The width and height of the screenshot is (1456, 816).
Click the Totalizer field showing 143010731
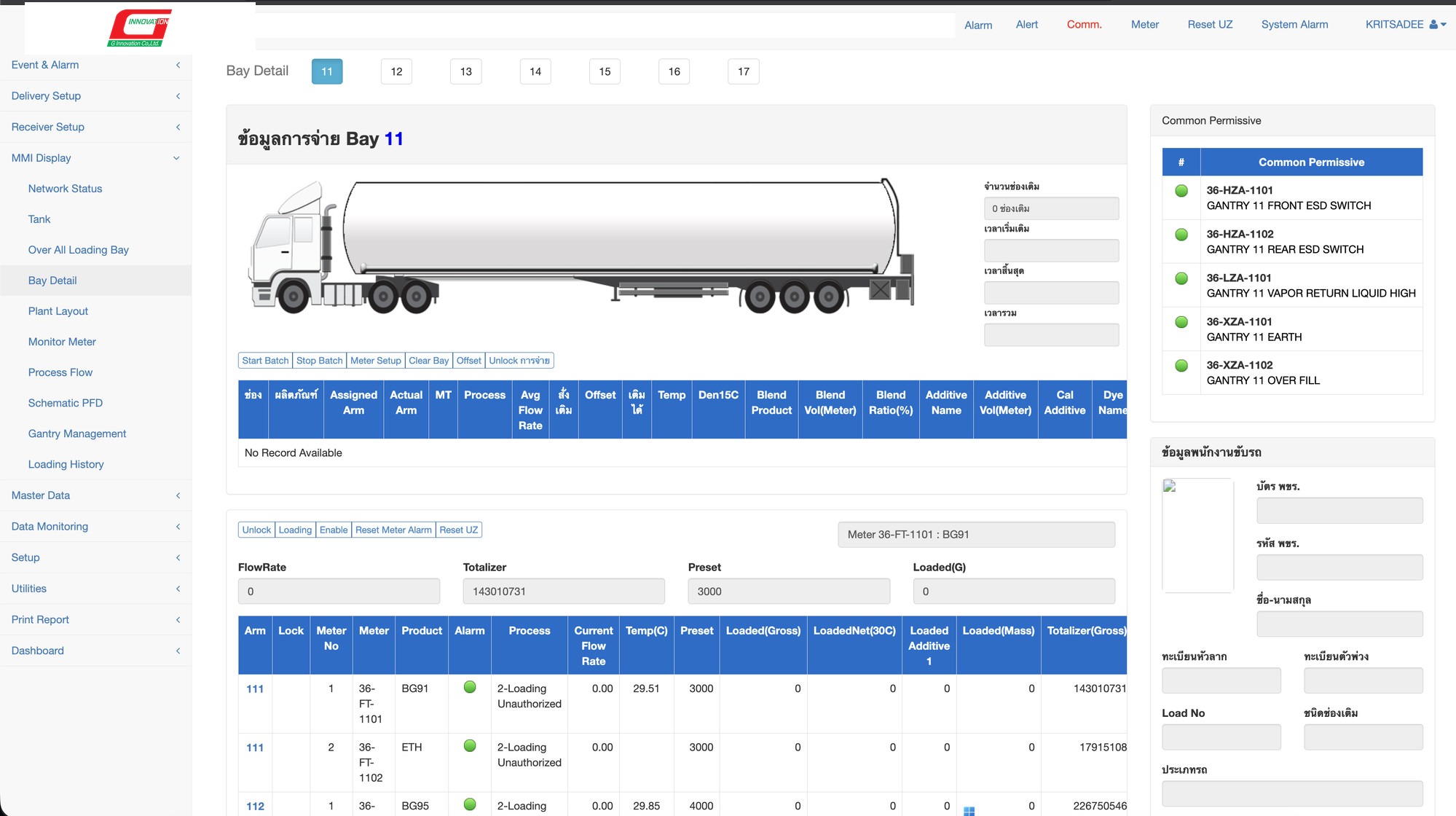tap(564, 592)
